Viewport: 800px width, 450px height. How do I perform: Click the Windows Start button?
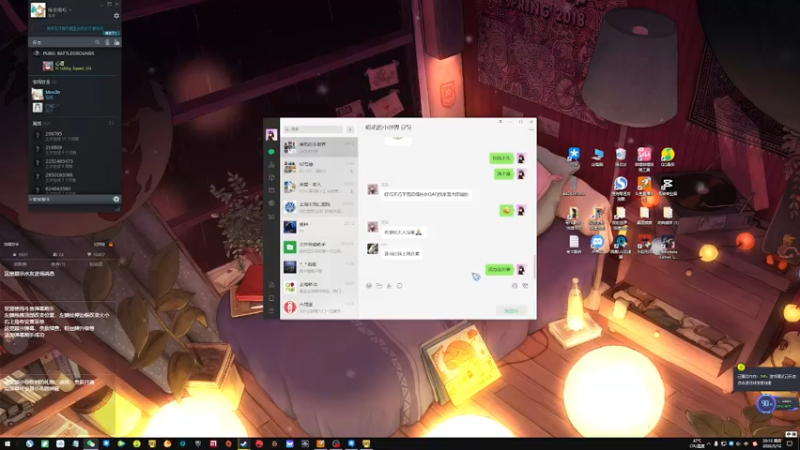pyautogui.click(x=7, y=444)
